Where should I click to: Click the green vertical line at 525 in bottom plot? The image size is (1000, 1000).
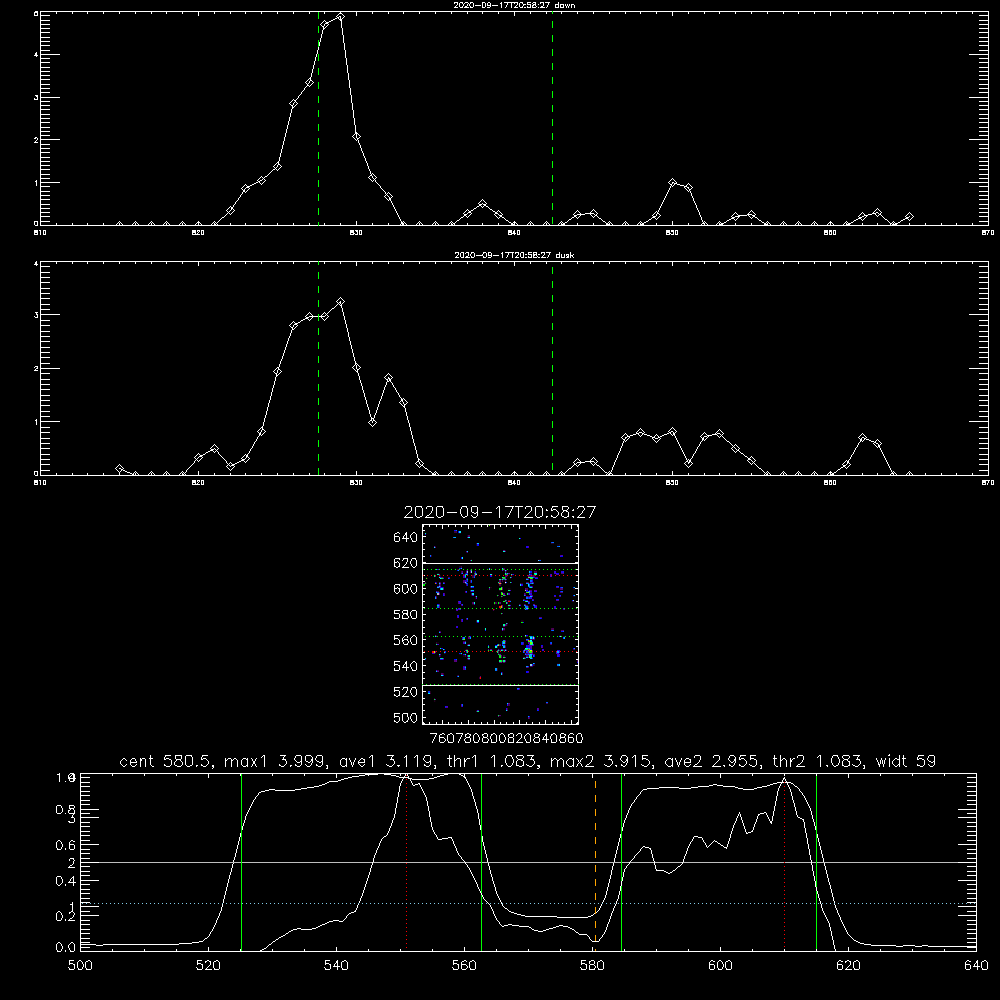coord(241,862)
